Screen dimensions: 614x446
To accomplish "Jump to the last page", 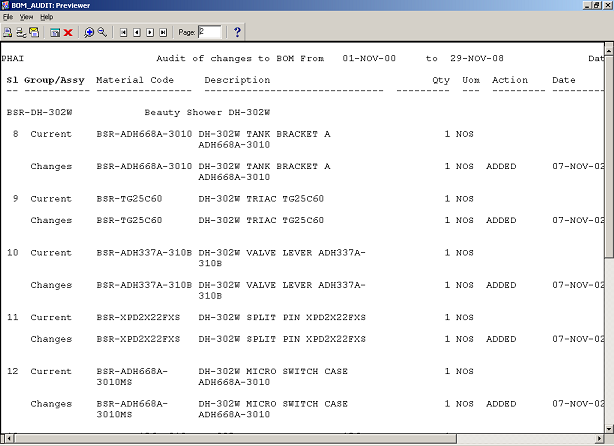I will tap(163, 32).
